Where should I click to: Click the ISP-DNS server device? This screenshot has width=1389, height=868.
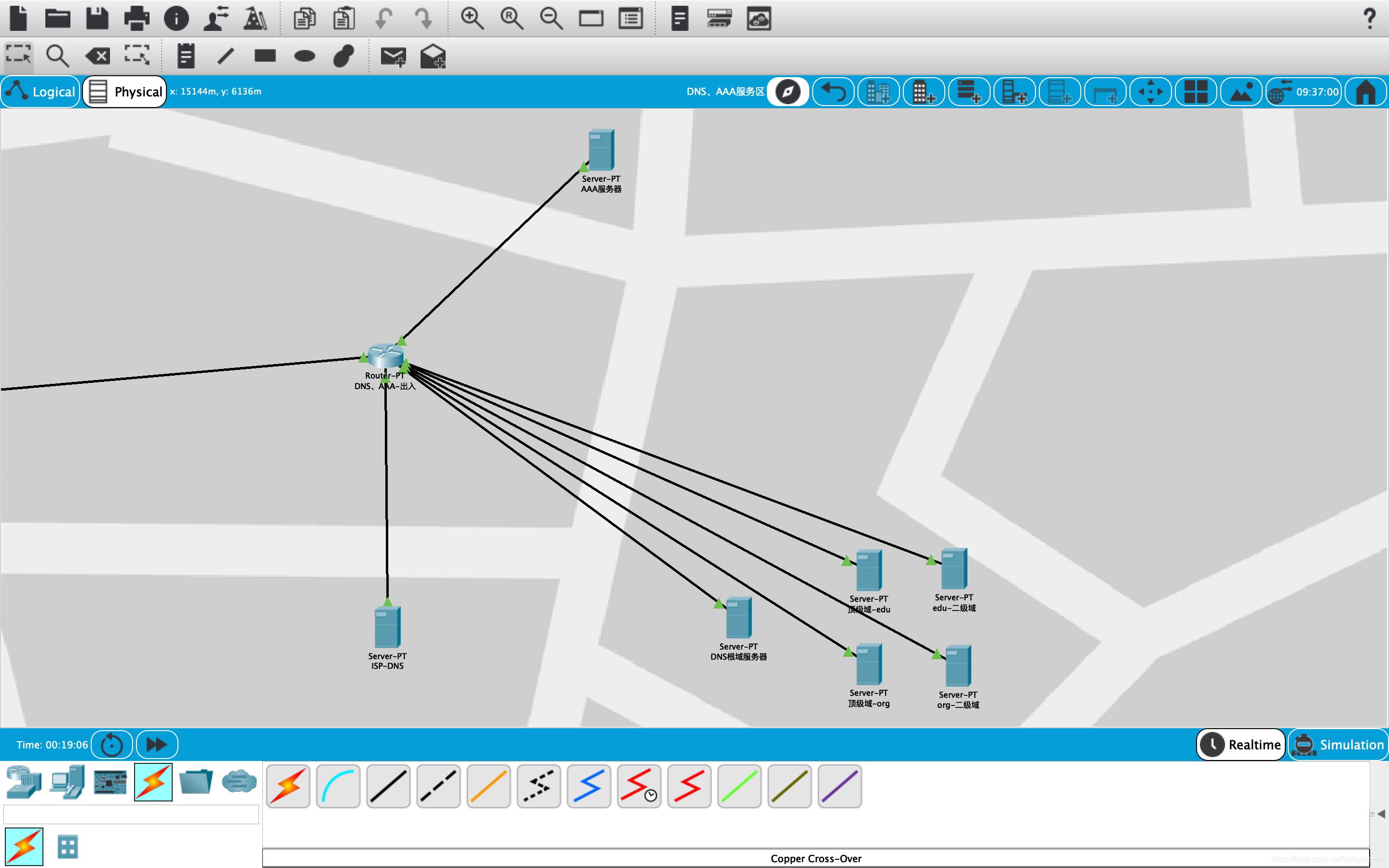[387, 627]
